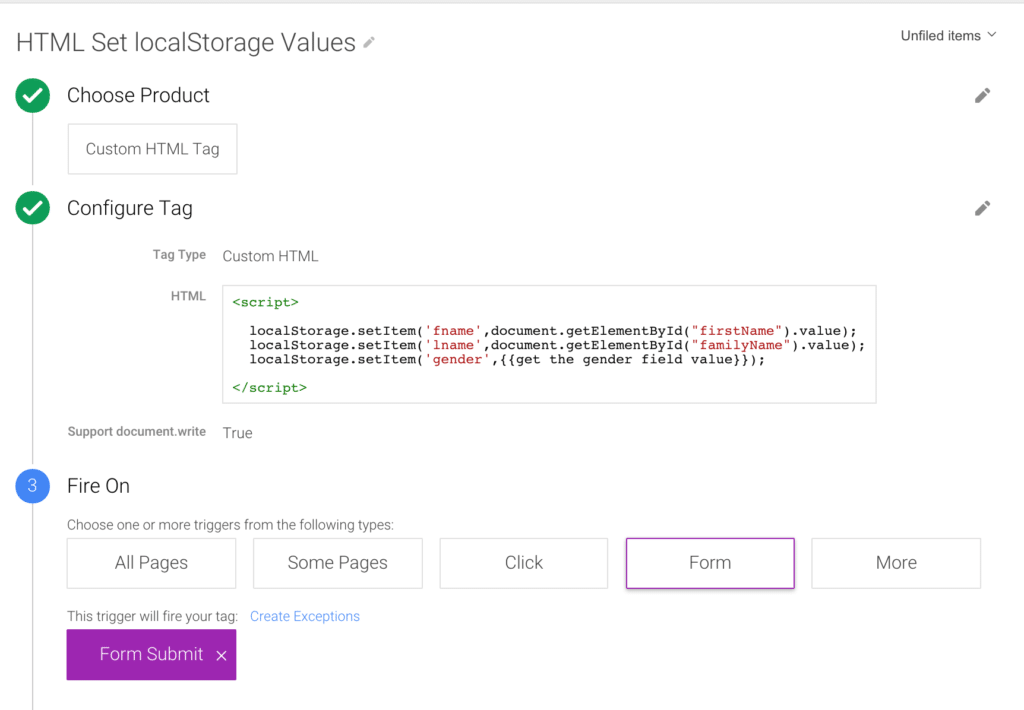The height and width of the screenshot is (710, 1024).
Task: Open the Unfiled items folder dropdown
Action: [x=948, y=36]
